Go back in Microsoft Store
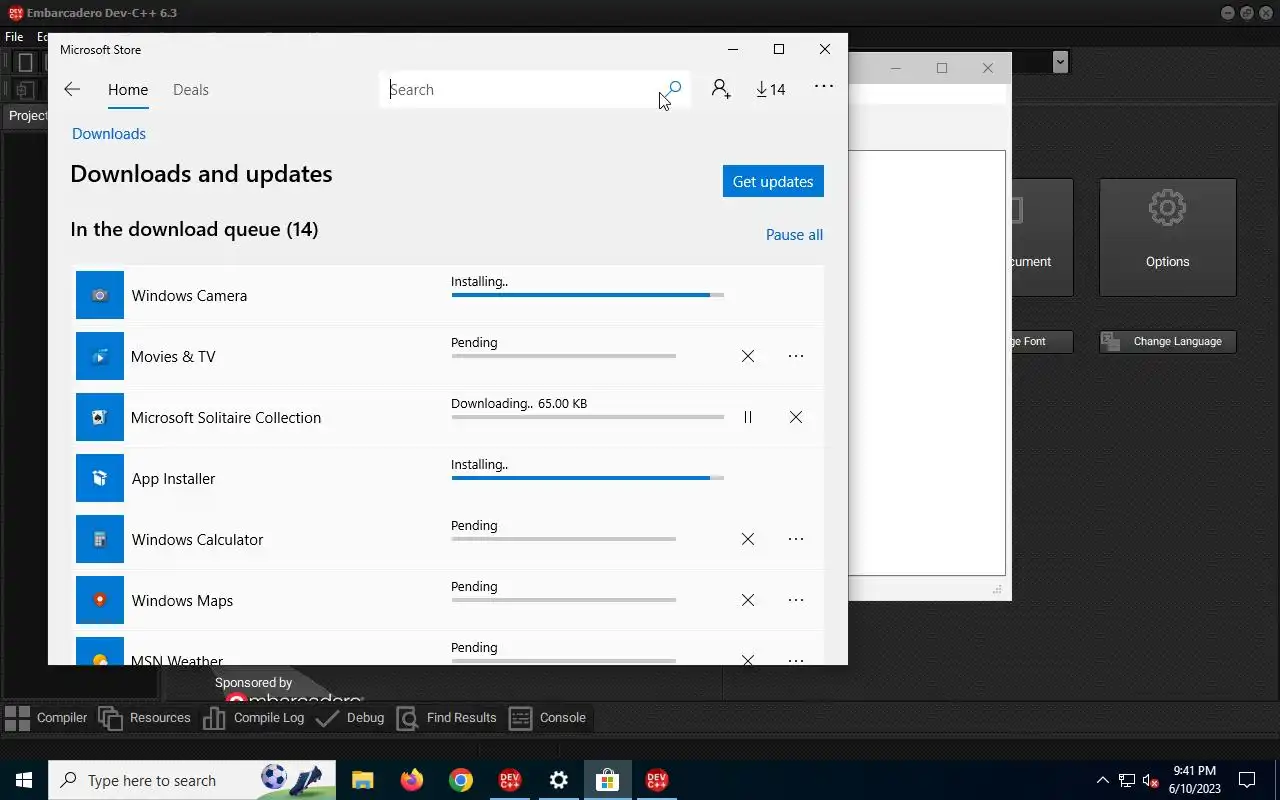Image resolution: width=1280 pixels, height=800 pixels. tap(71, 89)
